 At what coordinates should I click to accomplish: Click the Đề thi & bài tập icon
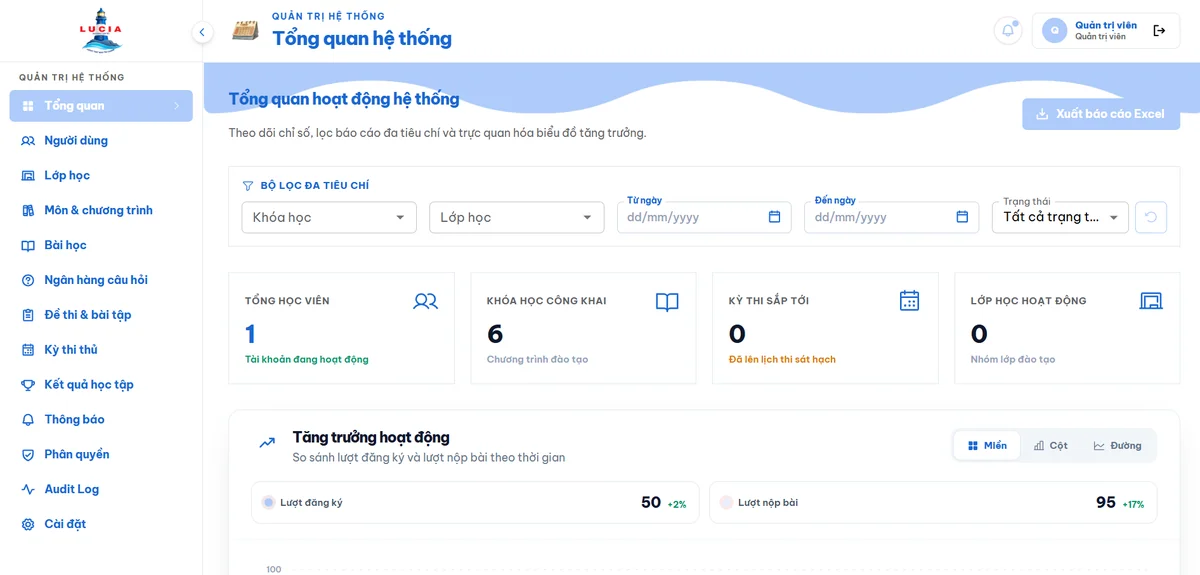coord(28,315)
